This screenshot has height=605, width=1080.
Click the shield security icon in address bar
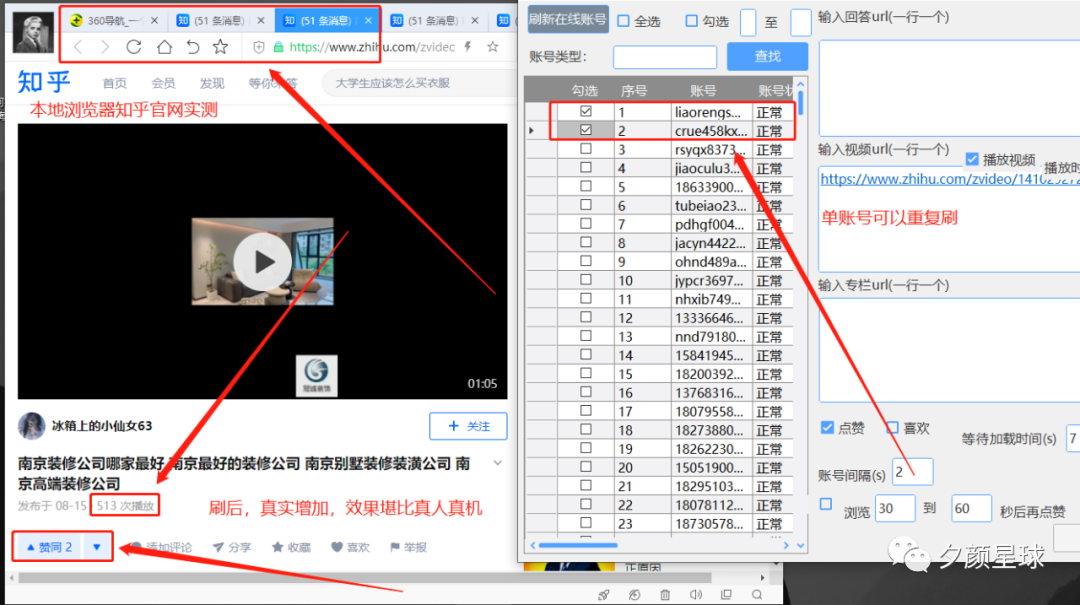pyautogui.click(x=259, y=47)
